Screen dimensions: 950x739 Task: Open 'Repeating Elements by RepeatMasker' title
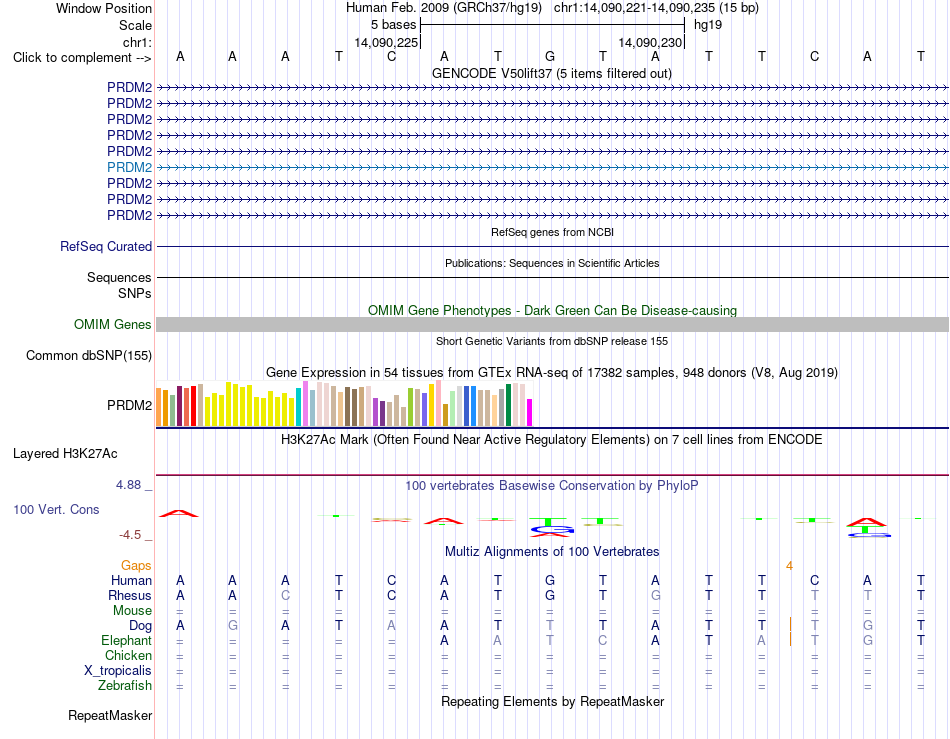point(552,701)
